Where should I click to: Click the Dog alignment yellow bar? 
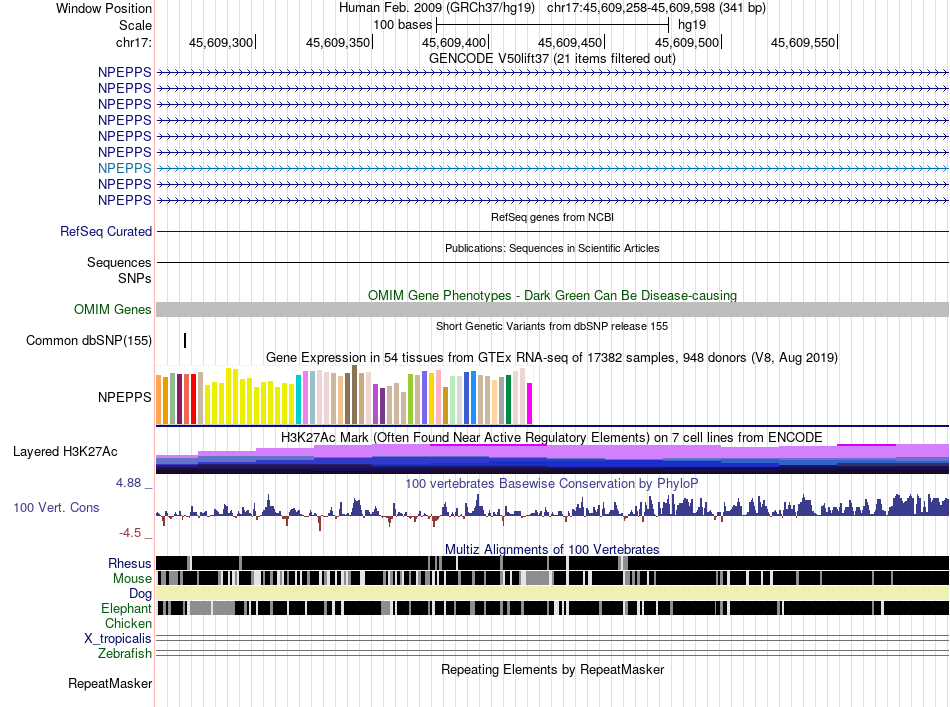[x=553, y=593]
